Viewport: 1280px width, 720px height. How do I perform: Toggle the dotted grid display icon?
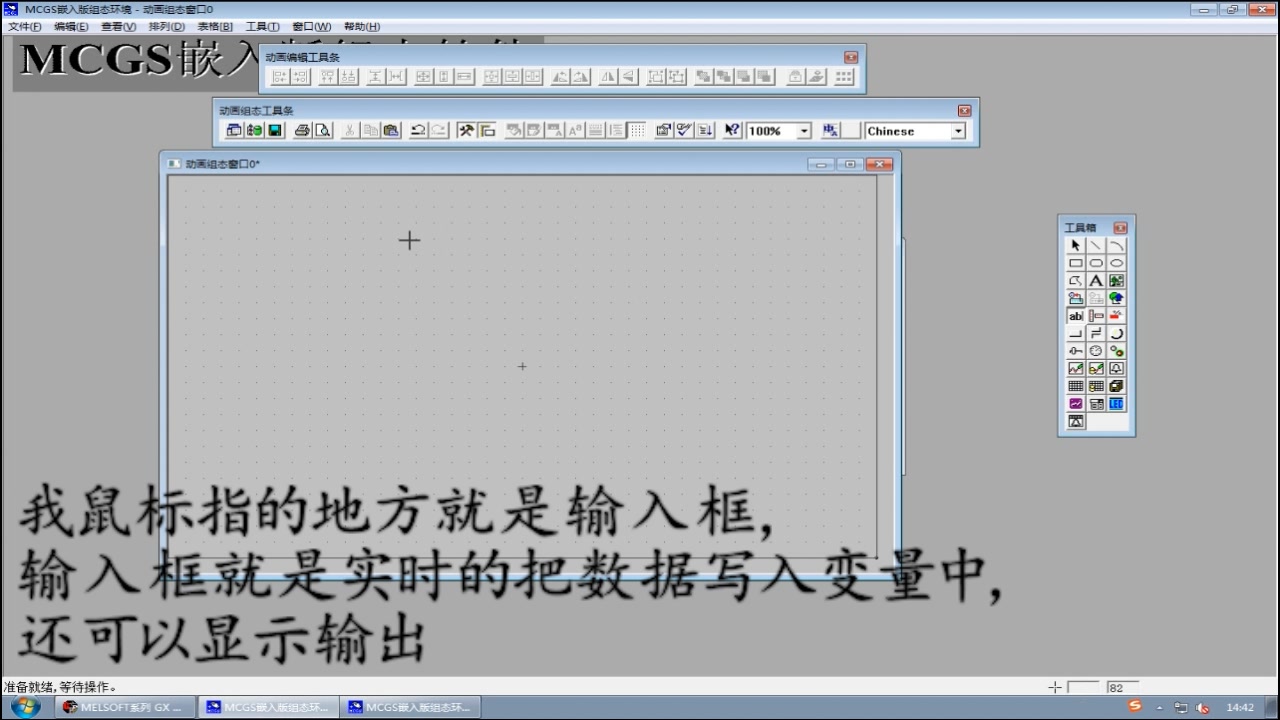pos(637,130)
